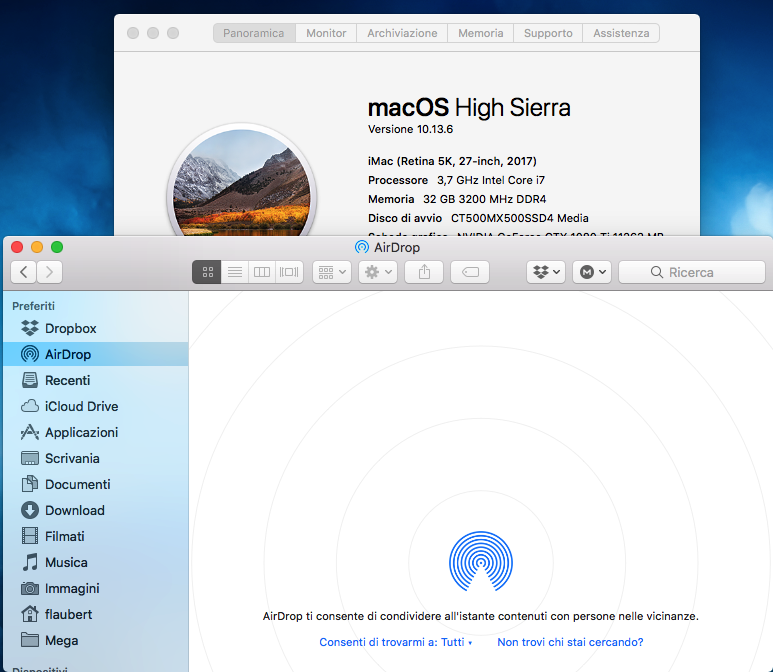Viewport: 773px width, 672px height.
Task: Open the Mega toolbar dropdown
Action: click(592, 272)
